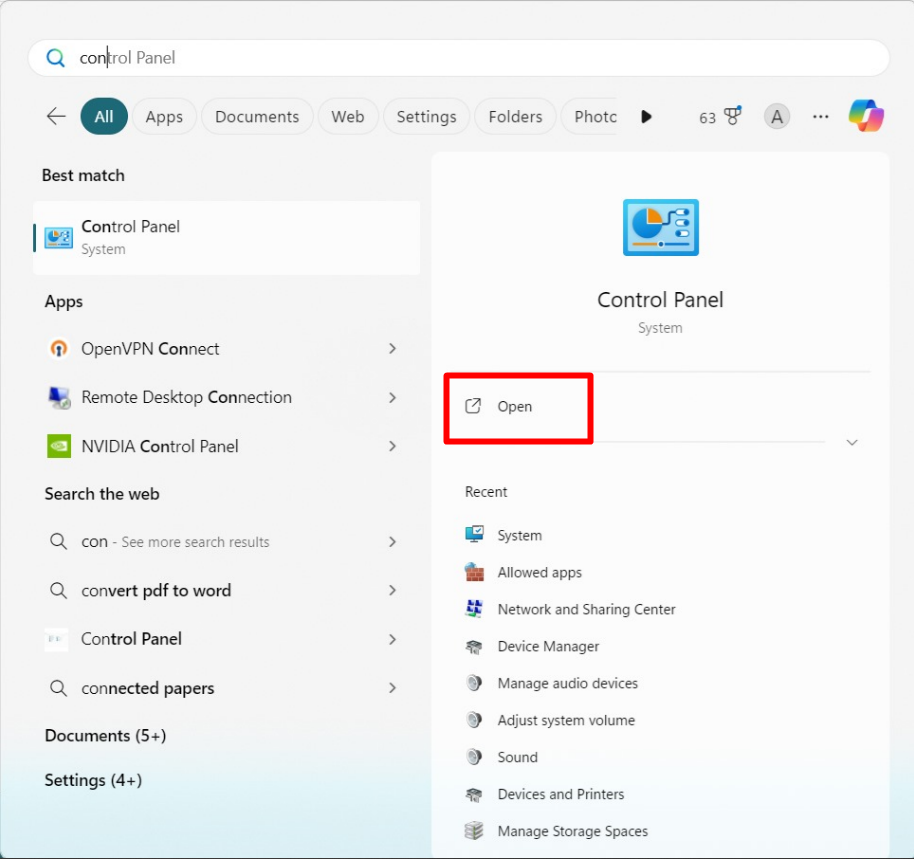Click the back arrow icon
914x859 pixels.
click(56, 116)
